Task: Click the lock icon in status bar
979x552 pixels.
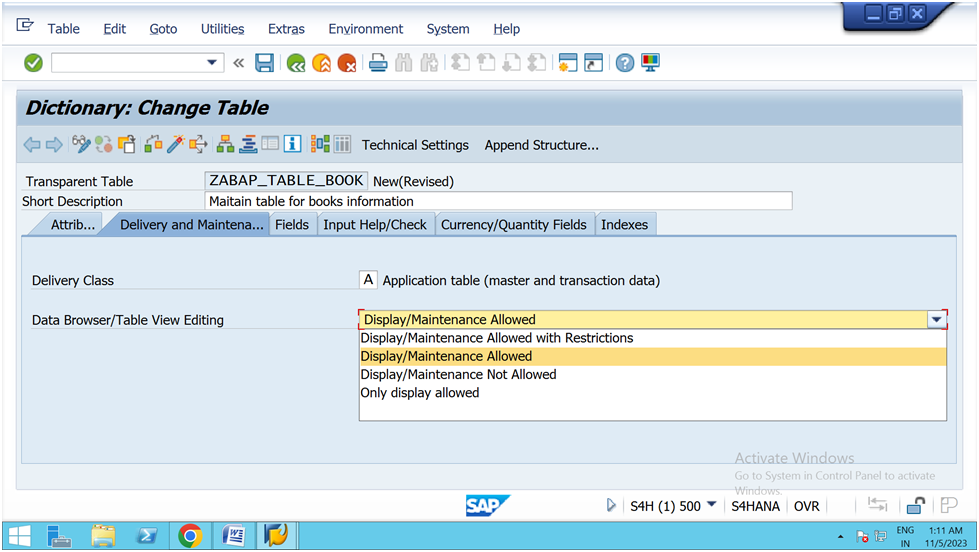Action: point(915,505)
